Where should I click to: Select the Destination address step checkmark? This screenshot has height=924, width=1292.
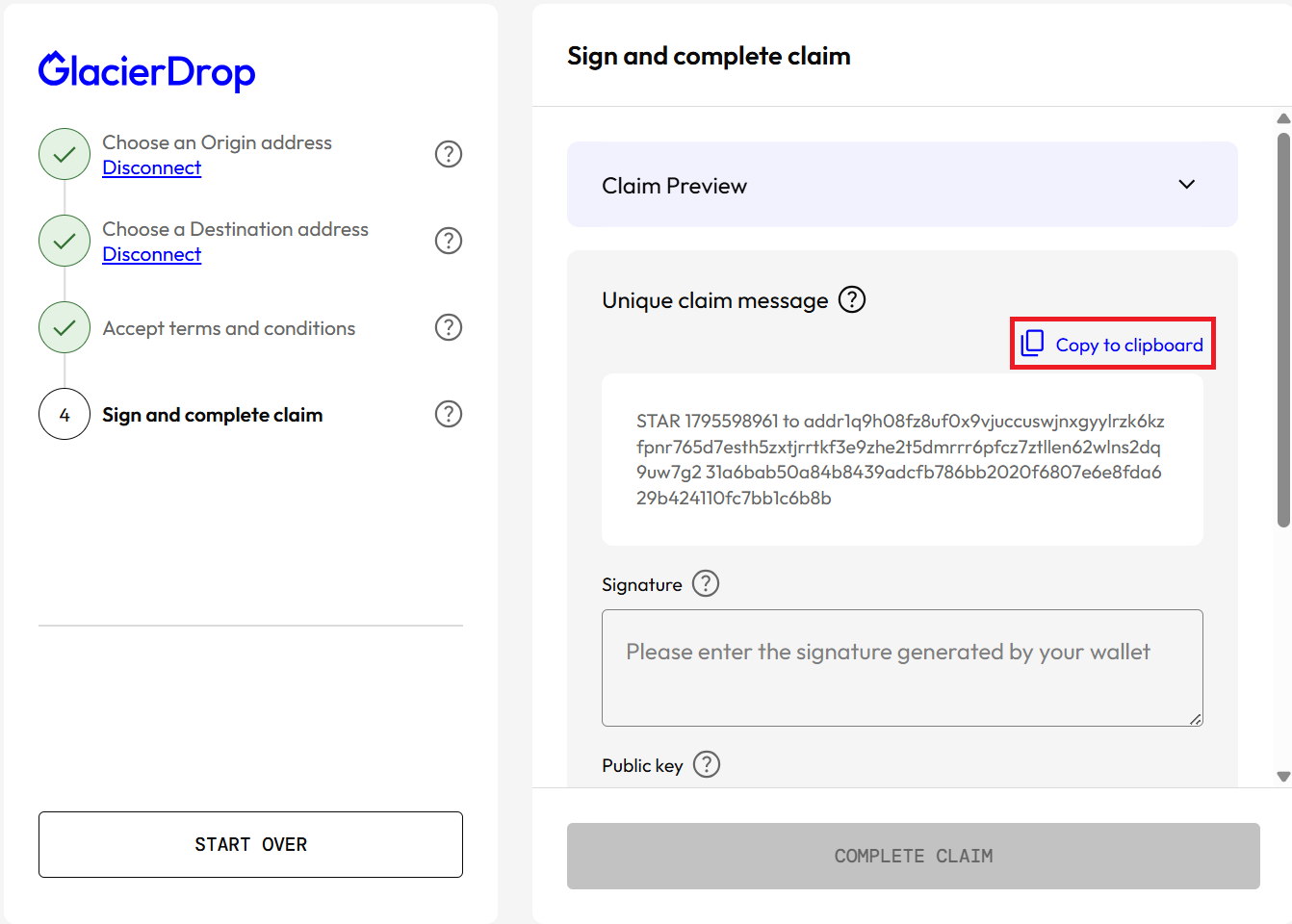pyautogui.click(x=65, y=241)
